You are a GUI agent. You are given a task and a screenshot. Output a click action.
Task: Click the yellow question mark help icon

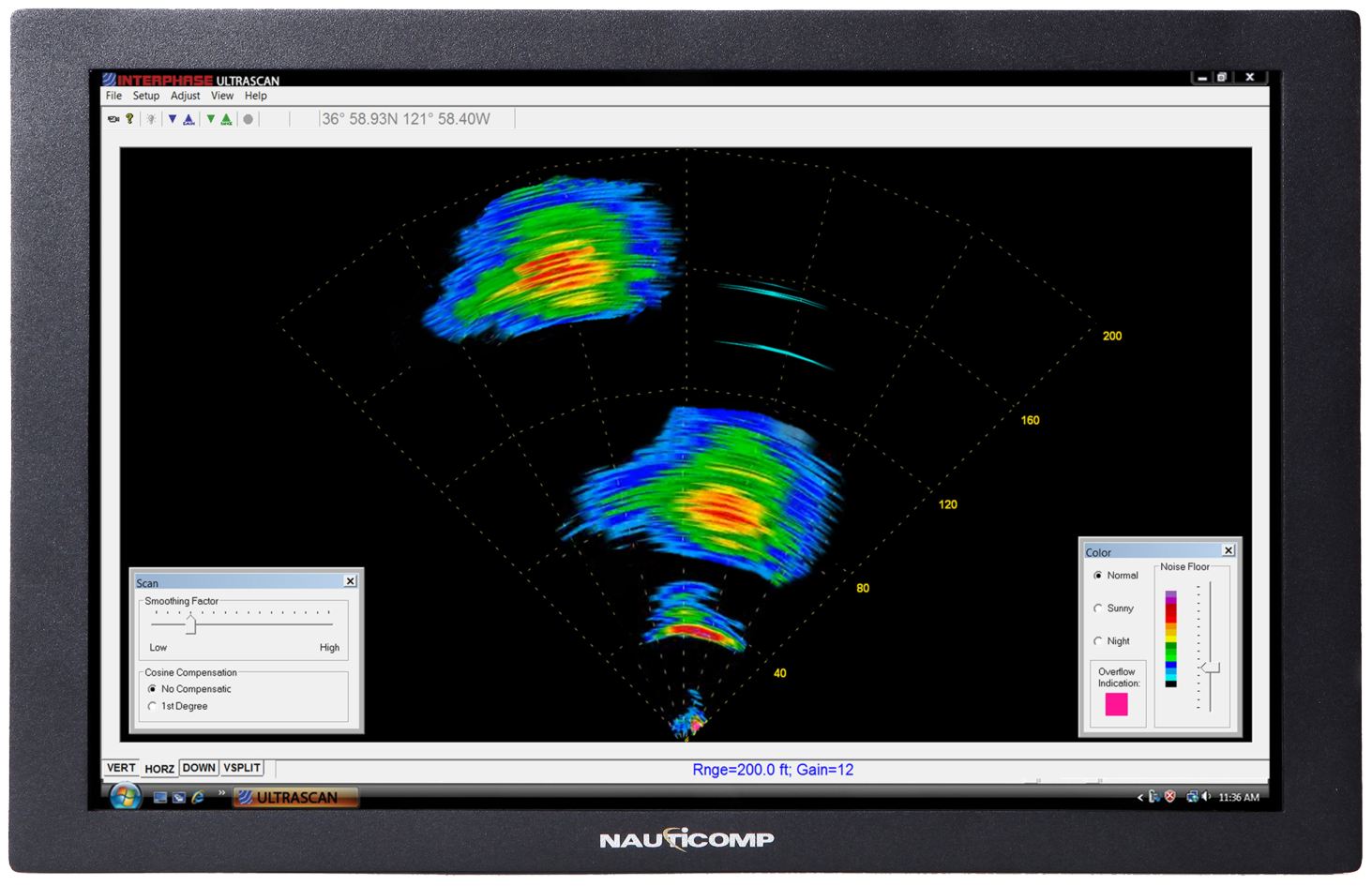(x=129, y=119)
